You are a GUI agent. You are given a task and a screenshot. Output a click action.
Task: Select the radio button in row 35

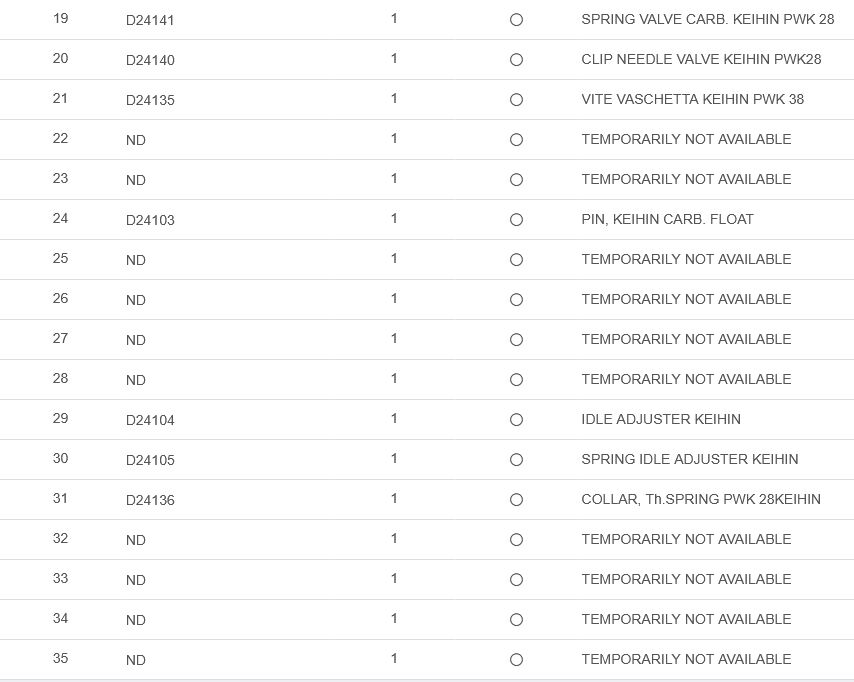[x=516, y=660]
